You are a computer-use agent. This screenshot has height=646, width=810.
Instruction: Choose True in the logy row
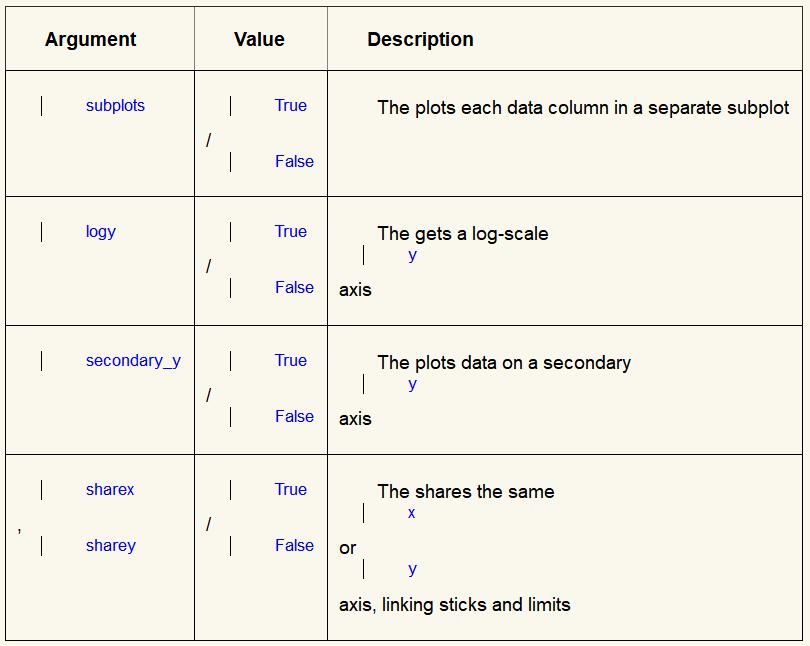[x=291, y=232]
